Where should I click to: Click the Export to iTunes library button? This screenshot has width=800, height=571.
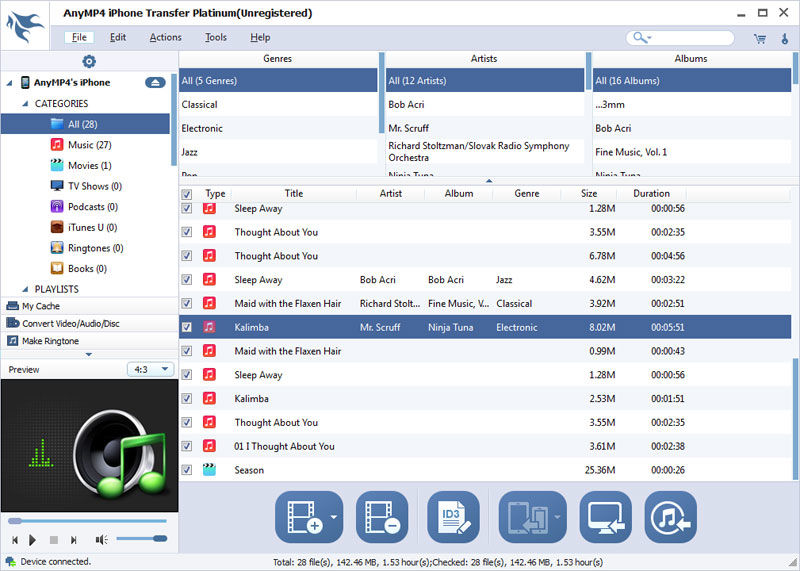670,517
